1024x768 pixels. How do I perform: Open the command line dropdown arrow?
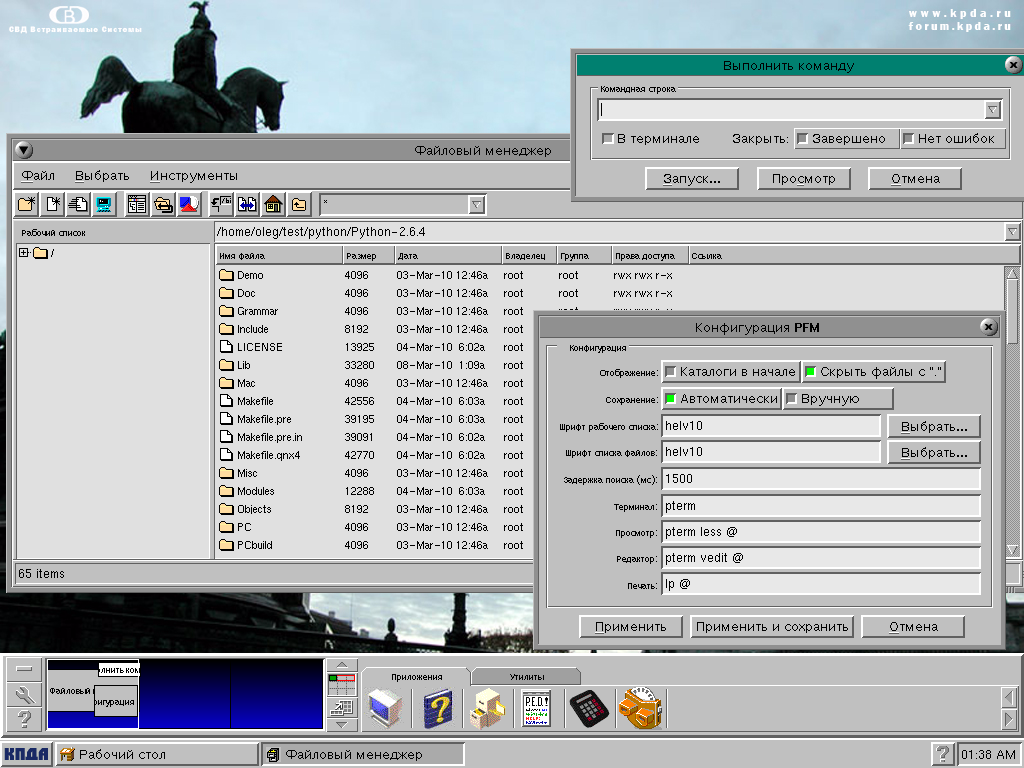pos(992,110)
